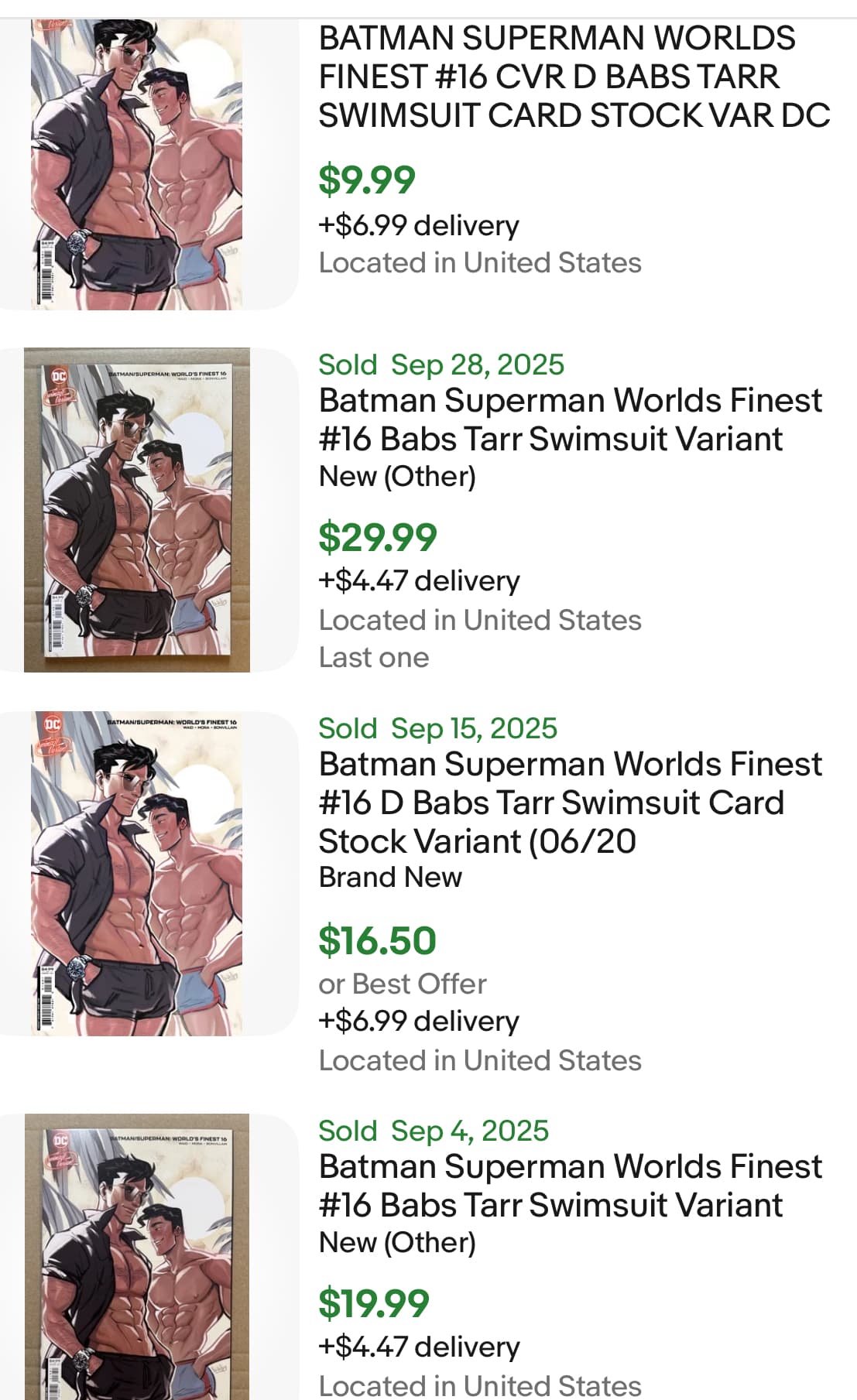
Task: Click the $19.99 sold price
Action: 374,1303
